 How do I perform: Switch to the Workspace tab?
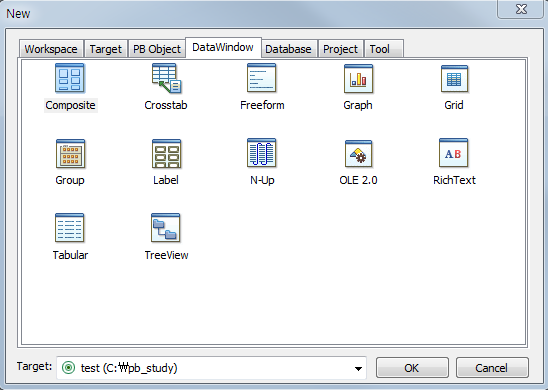click(x=51, y=49)
